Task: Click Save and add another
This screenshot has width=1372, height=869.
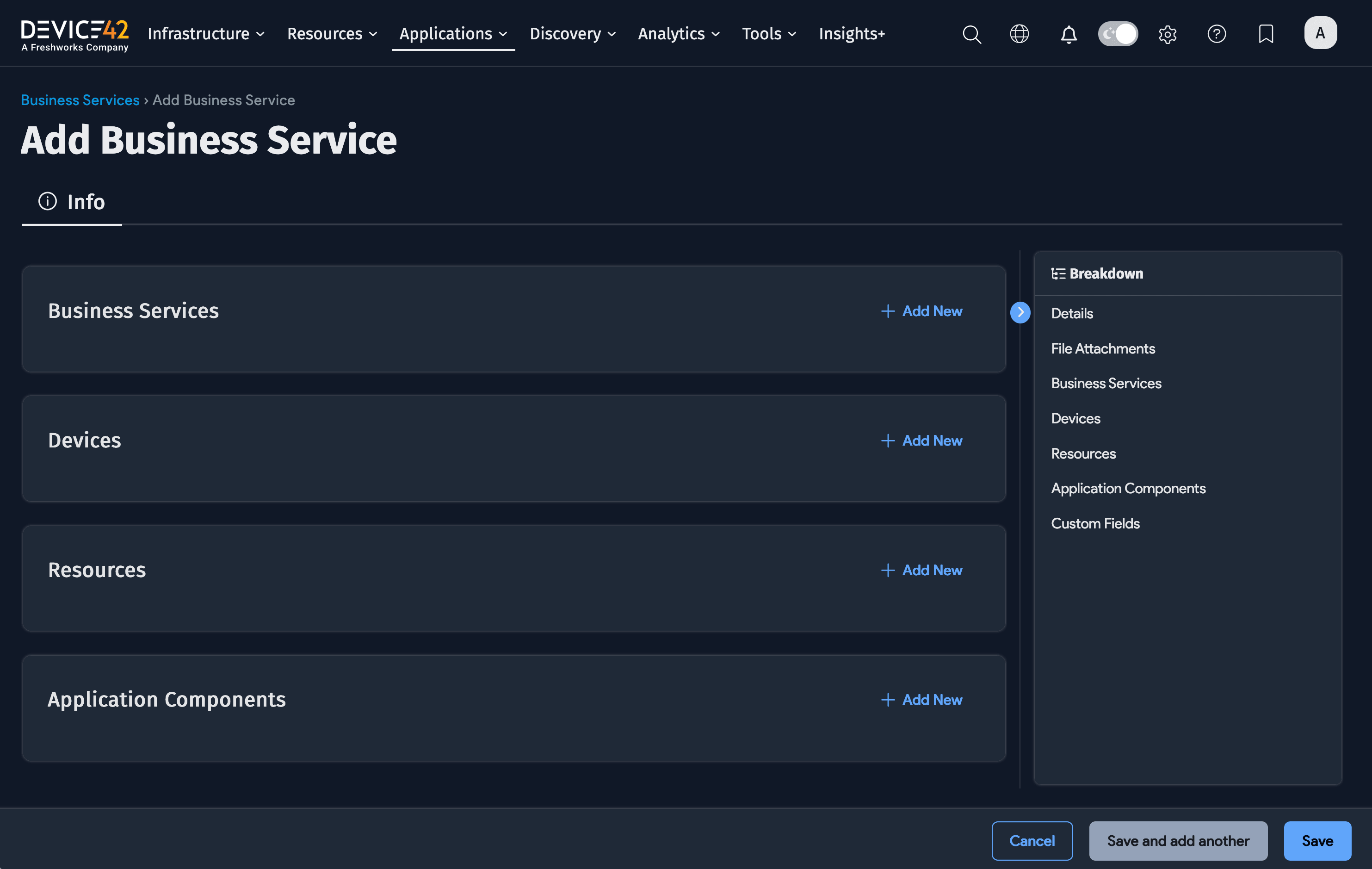Action: [x=1178, y=840]
